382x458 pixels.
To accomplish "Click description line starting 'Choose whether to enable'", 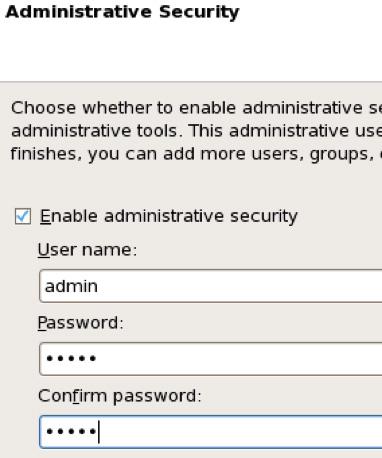I will (196, 108).
